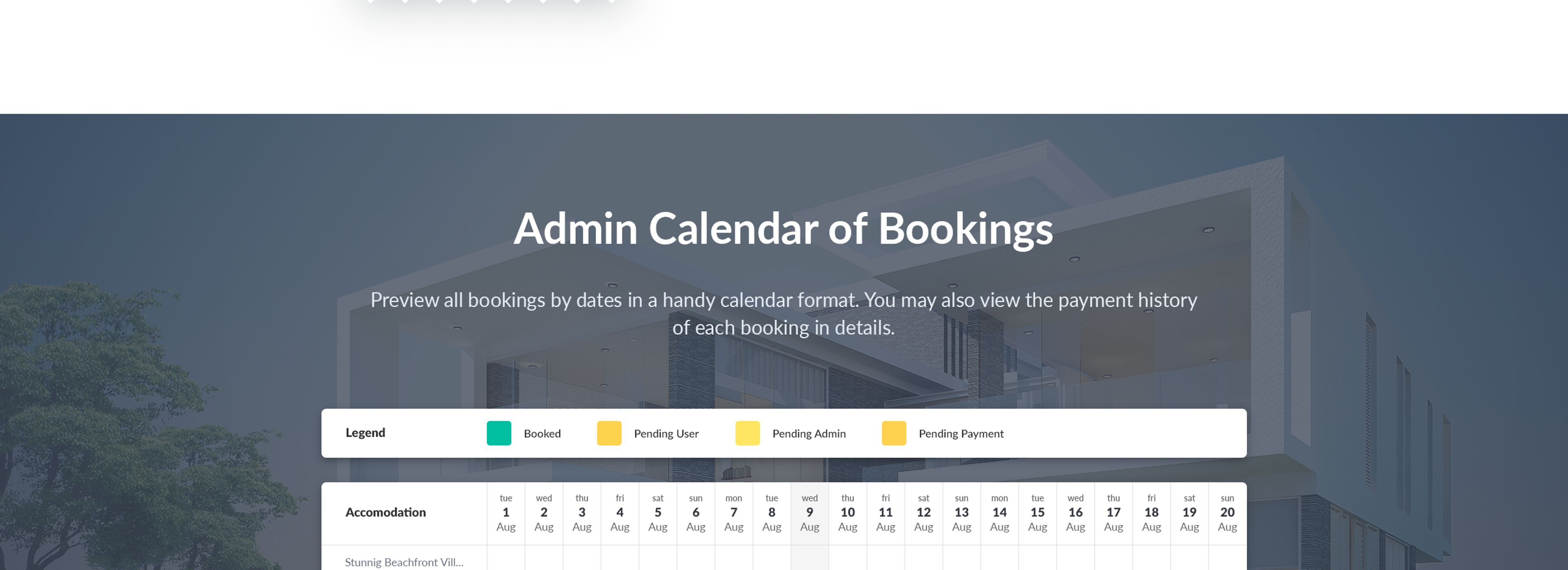Click the Pending Payment color swatch
The width and height of the screenshot is (1568, 570).
coord(893,433)
